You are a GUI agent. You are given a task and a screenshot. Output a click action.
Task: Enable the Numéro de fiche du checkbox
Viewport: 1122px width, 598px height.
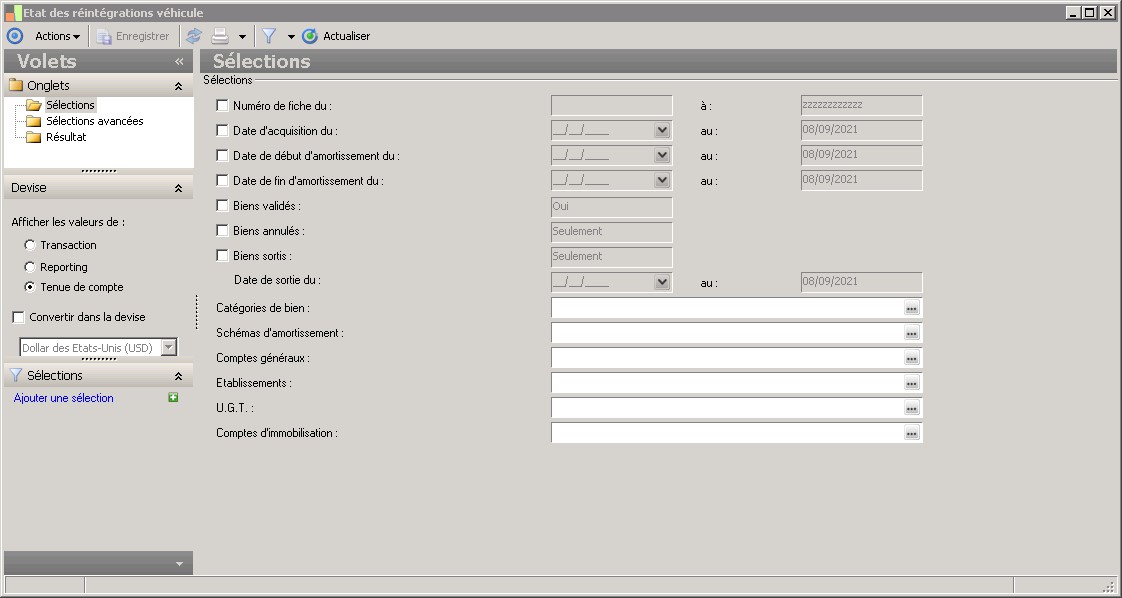tap(223, 106)
